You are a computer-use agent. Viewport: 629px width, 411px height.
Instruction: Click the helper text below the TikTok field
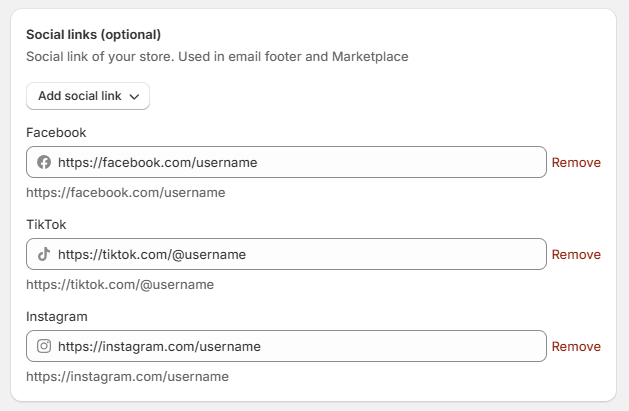pos(120,284)
